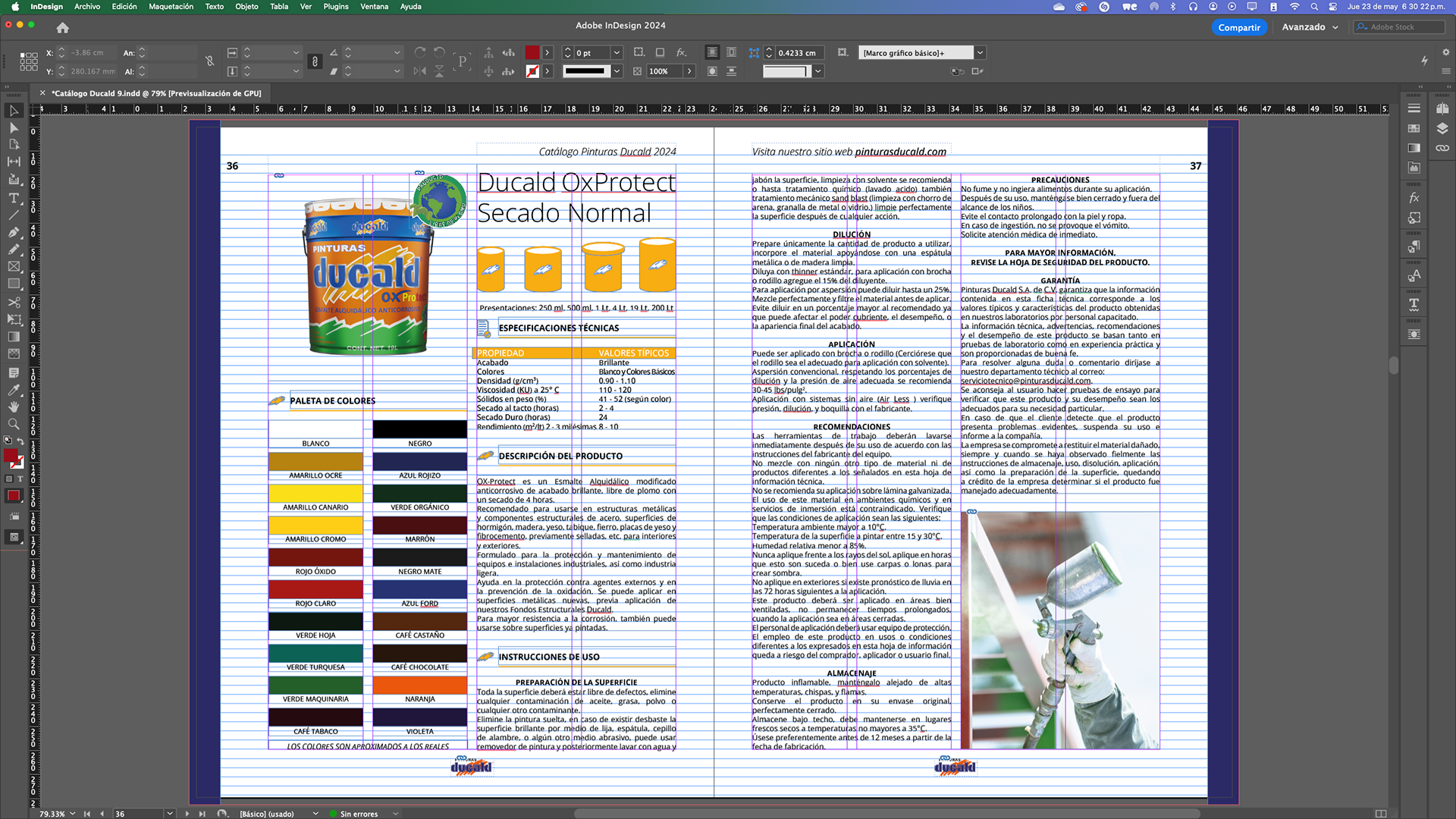
Task: Toggle constrain scaling percentages link
Action: (x=315, y=61)
